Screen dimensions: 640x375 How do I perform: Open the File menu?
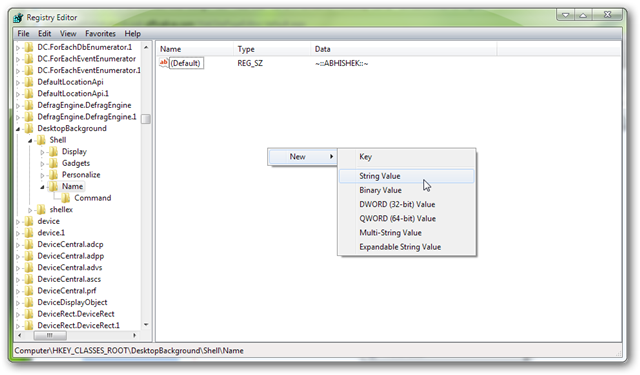pyautogui.click(x=23, y=33)
